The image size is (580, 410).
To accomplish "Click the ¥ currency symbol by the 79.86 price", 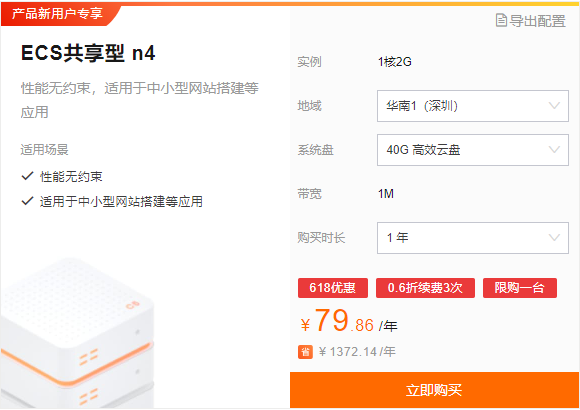I will 305,325.
